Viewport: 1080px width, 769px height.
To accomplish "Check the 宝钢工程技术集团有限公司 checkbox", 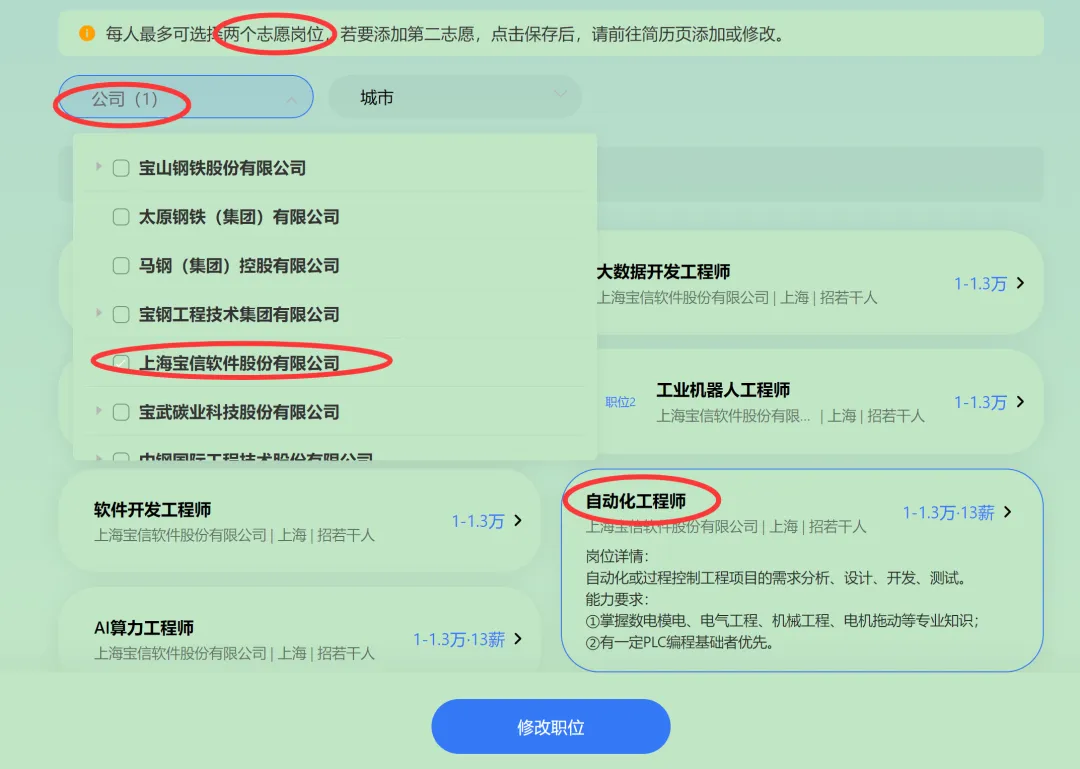I will pos(121,315).
